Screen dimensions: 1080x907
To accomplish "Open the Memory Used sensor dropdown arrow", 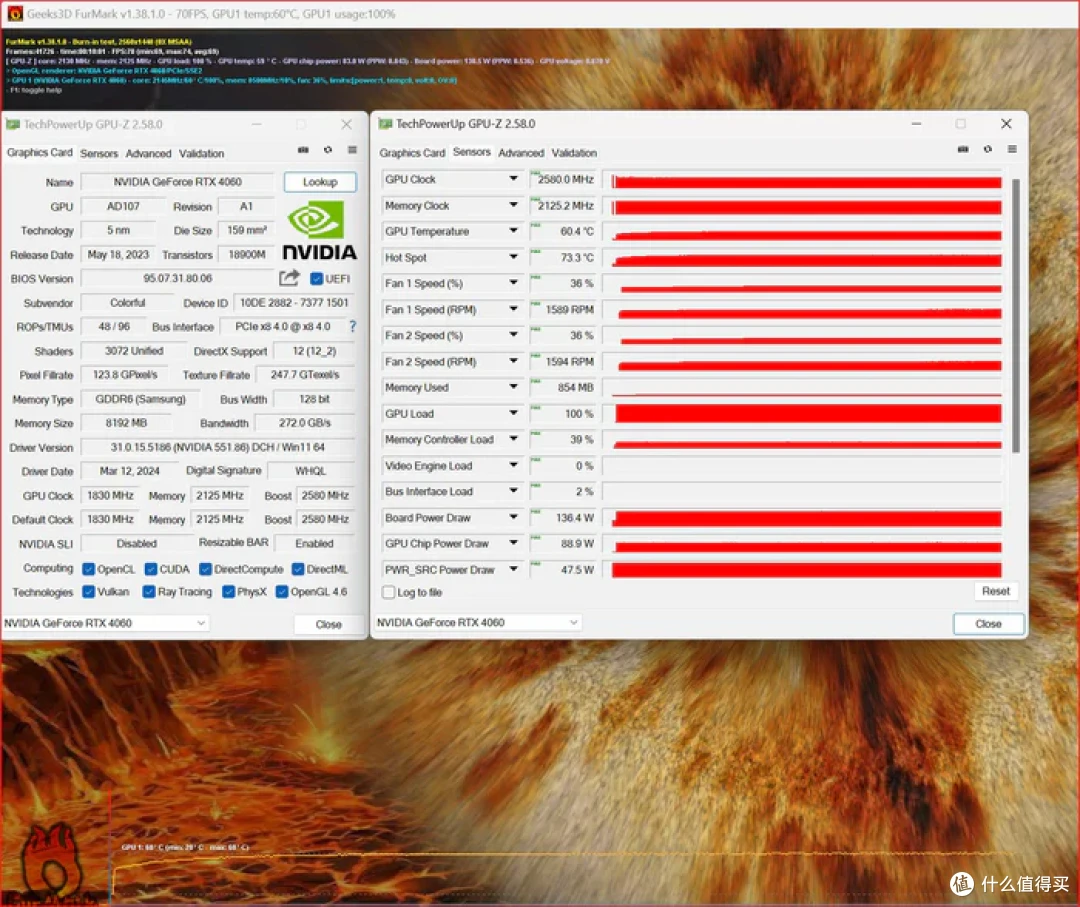I will (x=513, y=387).
